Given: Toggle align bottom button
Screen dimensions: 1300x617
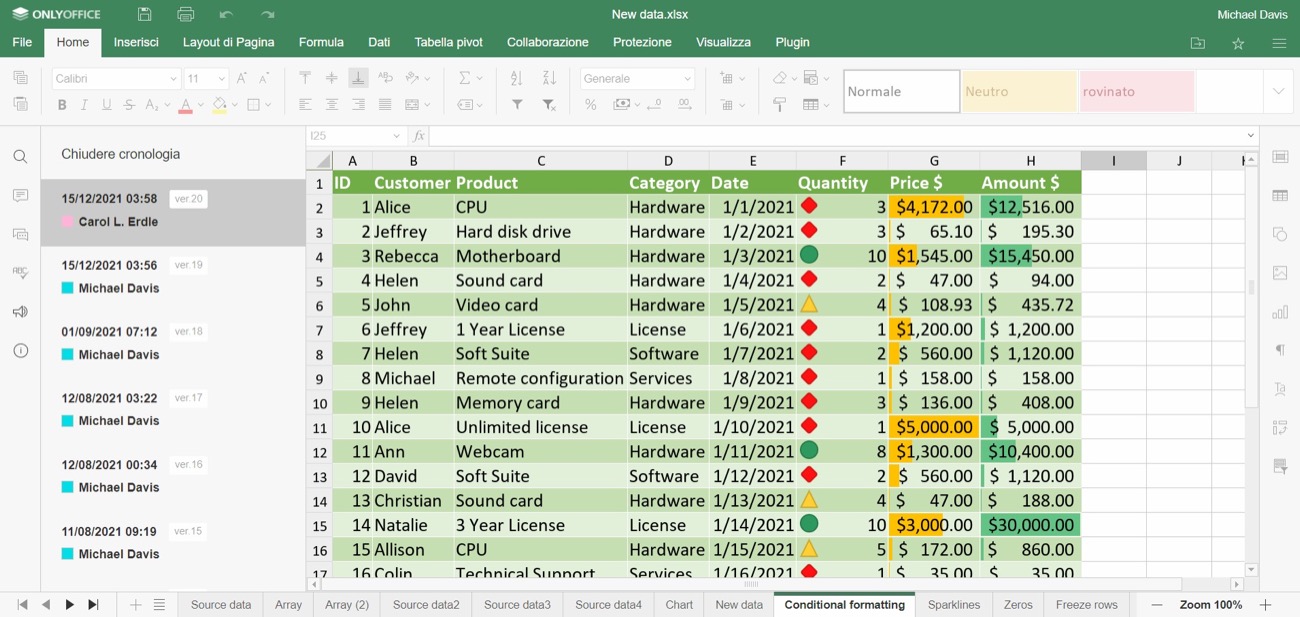Looking at the screenshot, I should [x=358, y=78].
